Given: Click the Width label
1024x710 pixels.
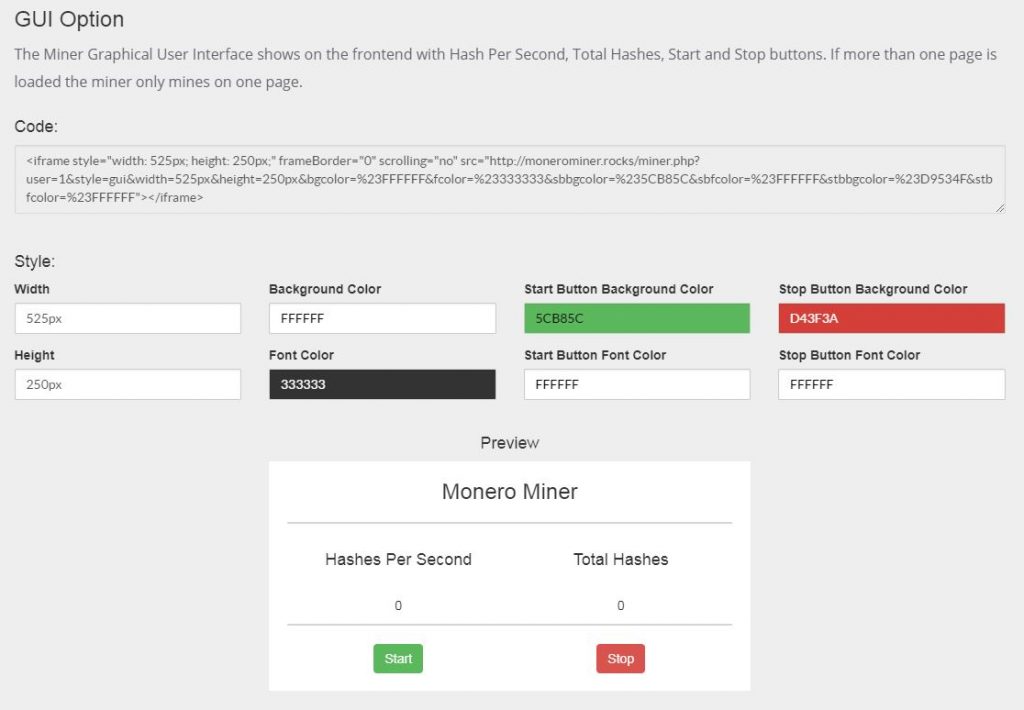Looking at the screenshot, I should coord(32,289).
